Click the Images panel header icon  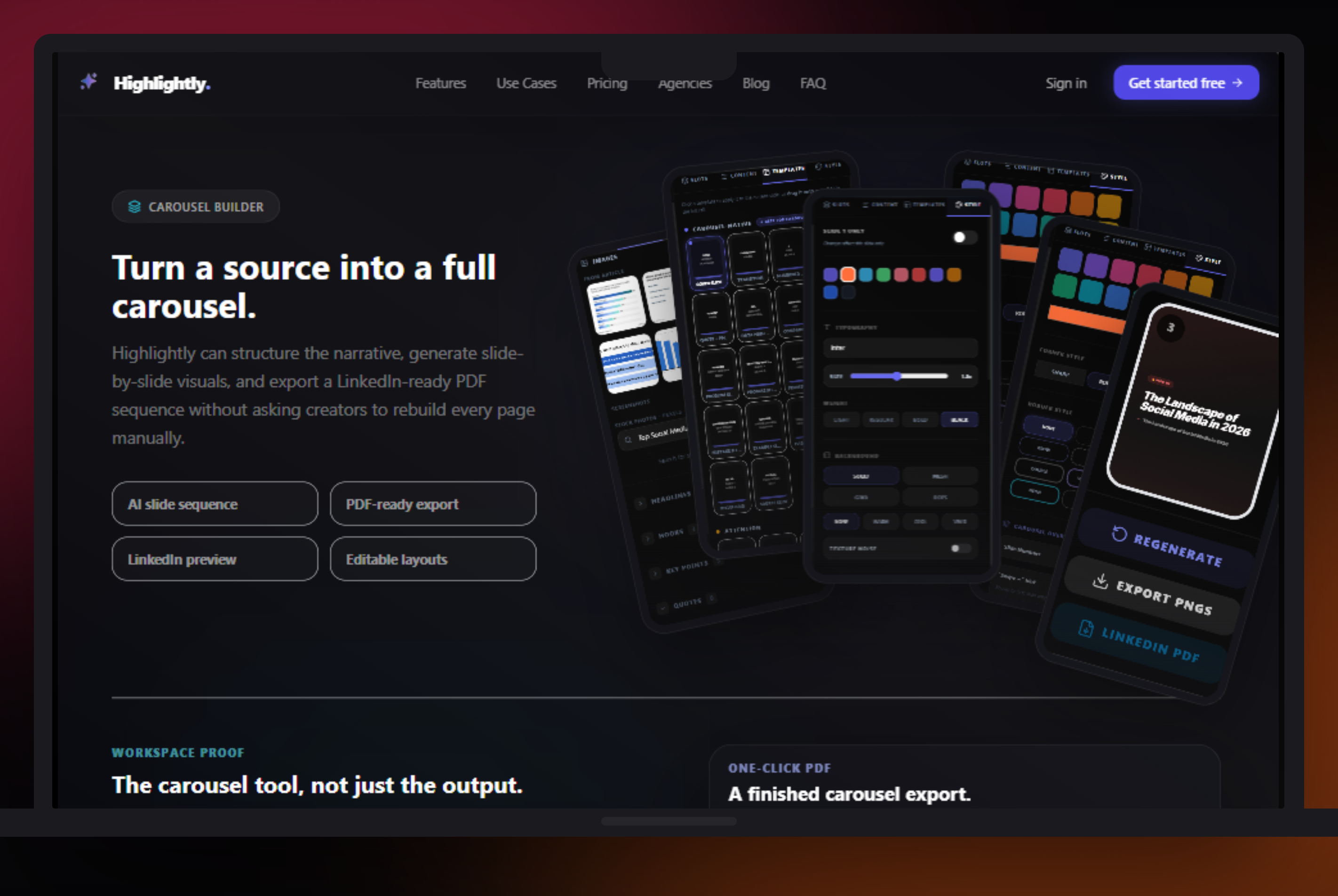[x=584, y=263]
